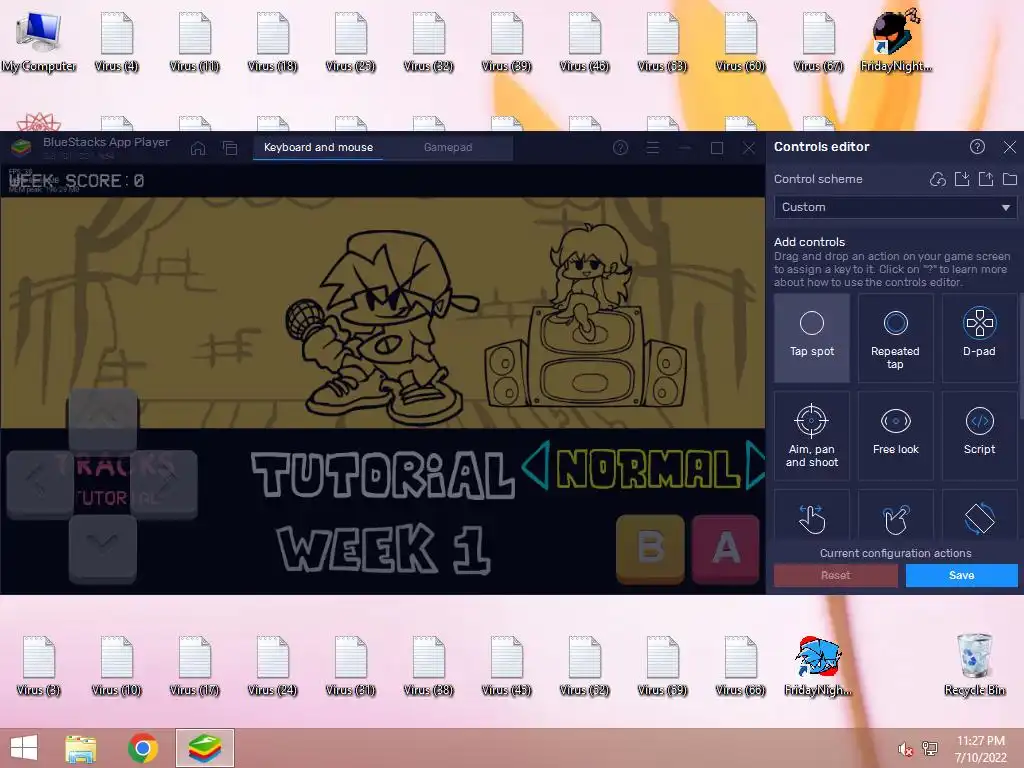Image resolution: width=1024 pixels, height=768 pixels.
Task: Launch Chrome from the taskbar
Action: point(142,748)
